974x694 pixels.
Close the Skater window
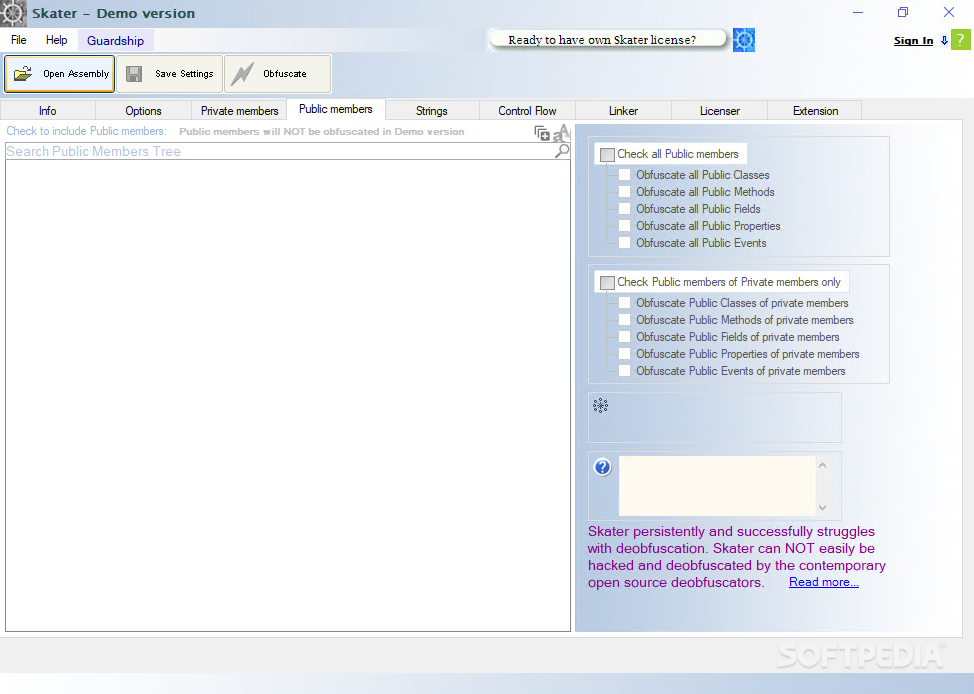pyautogui.click(x=949, y=12)
